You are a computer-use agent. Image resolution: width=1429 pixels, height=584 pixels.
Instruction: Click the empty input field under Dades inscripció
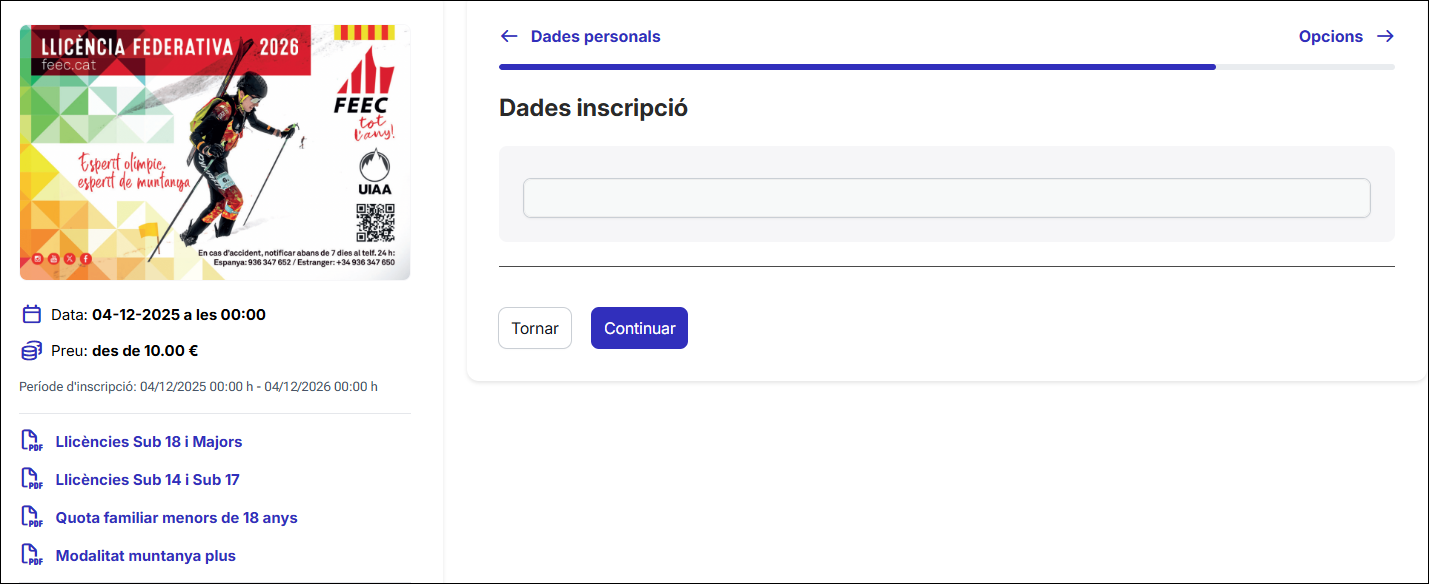[947, 198]
